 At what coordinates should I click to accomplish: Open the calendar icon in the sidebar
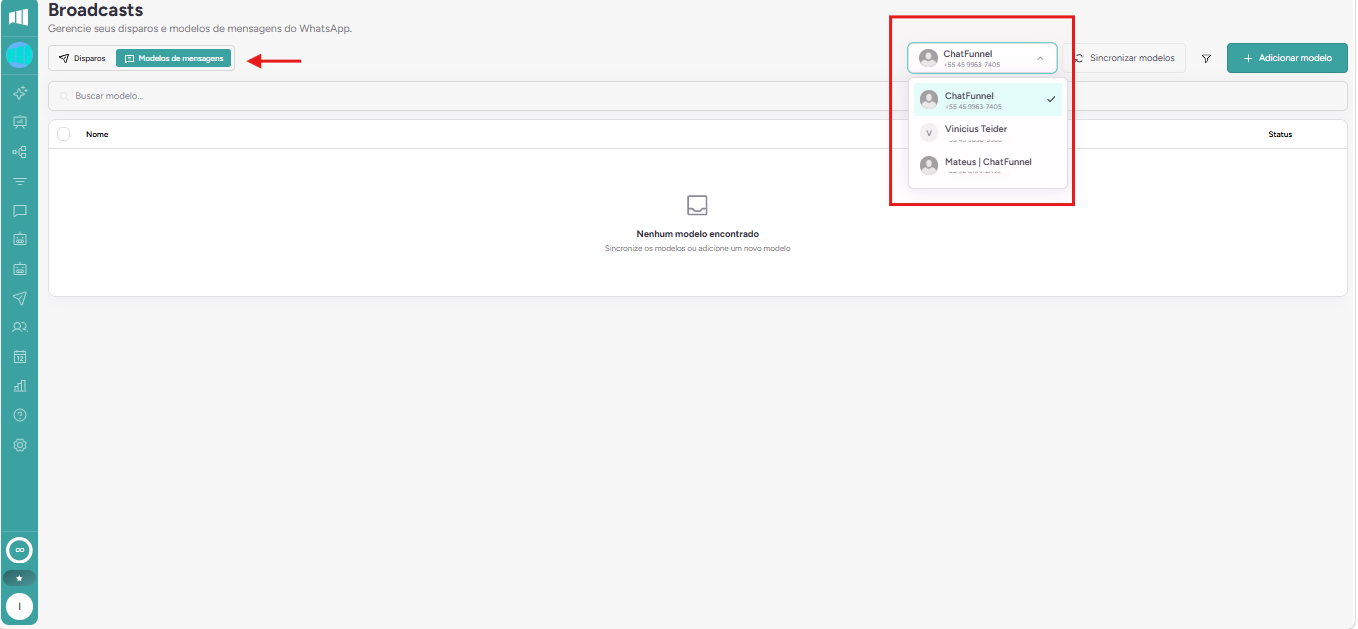(19, 356)
